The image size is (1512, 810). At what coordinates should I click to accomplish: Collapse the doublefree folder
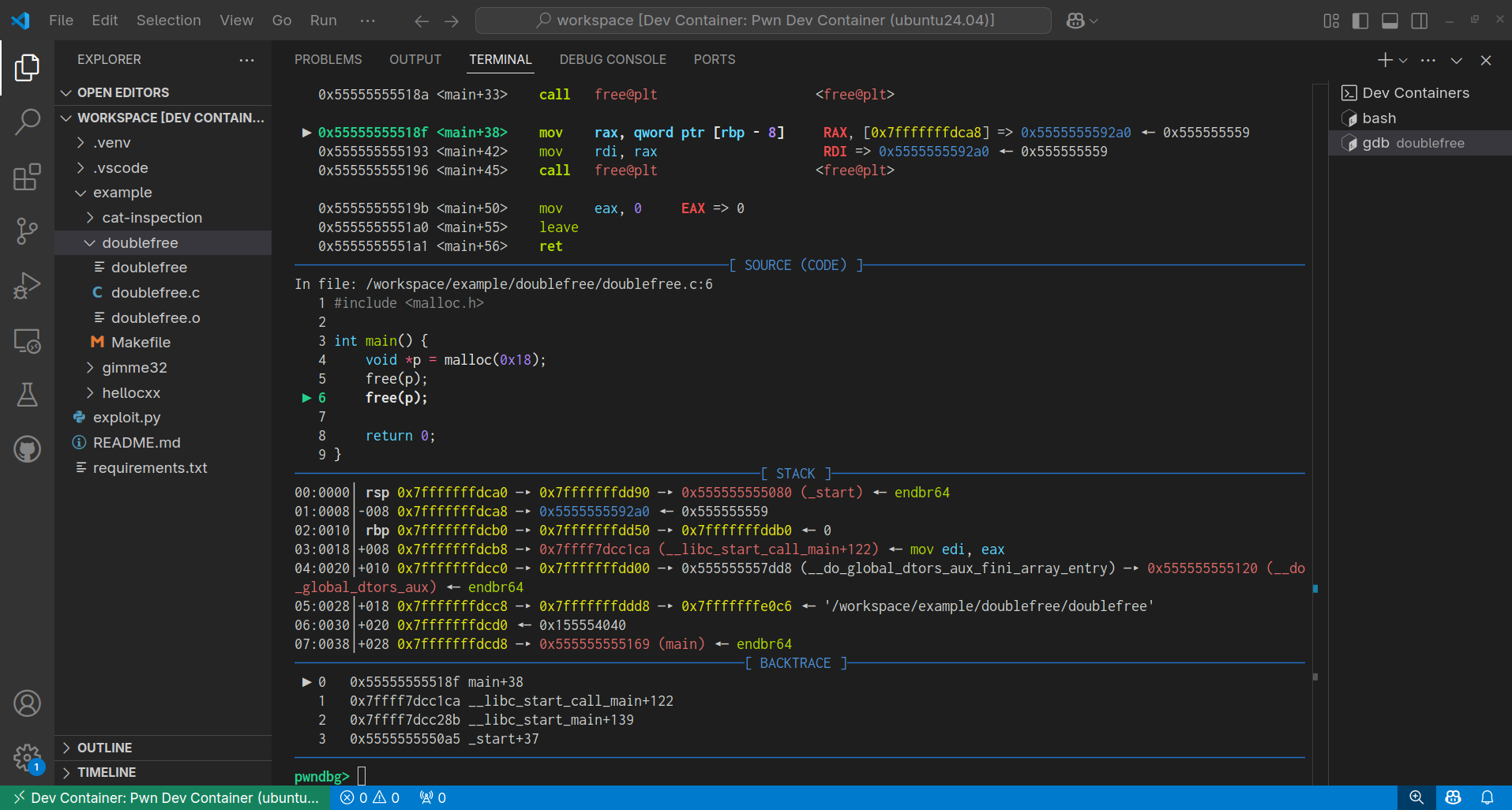140,243
